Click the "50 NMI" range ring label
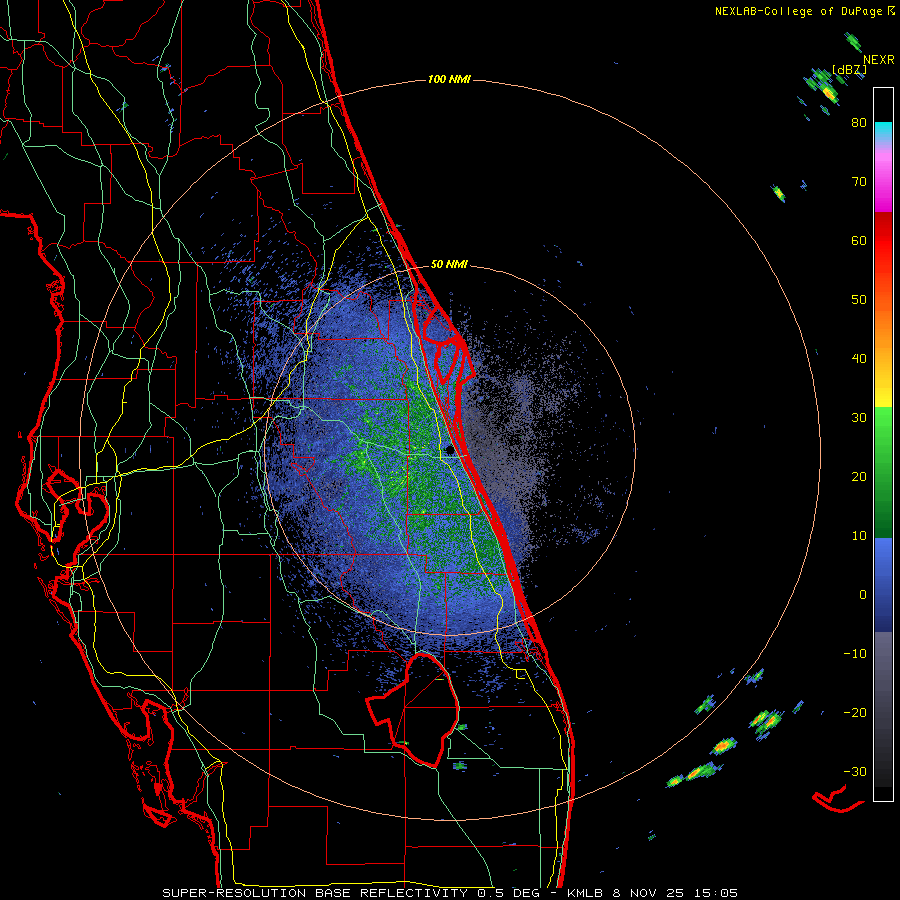The width and height of the screenshot is (900, 900). coord(449,264)
